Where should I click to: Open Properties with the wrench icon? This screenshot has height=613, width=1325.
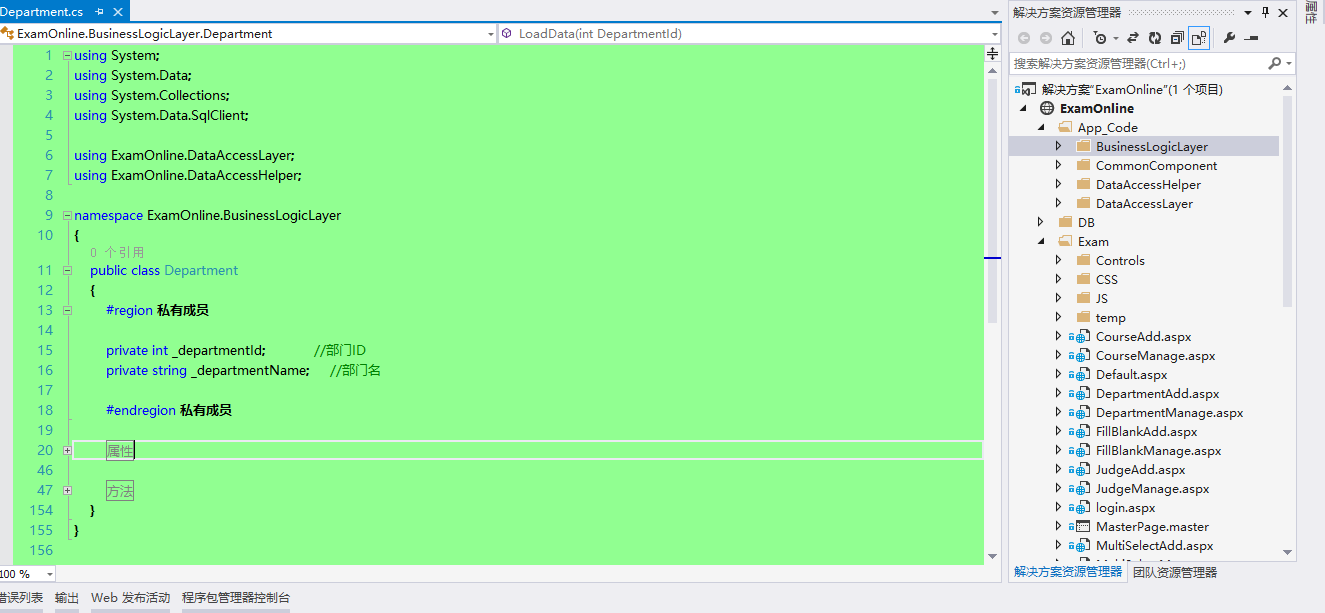click(1229, 38)
